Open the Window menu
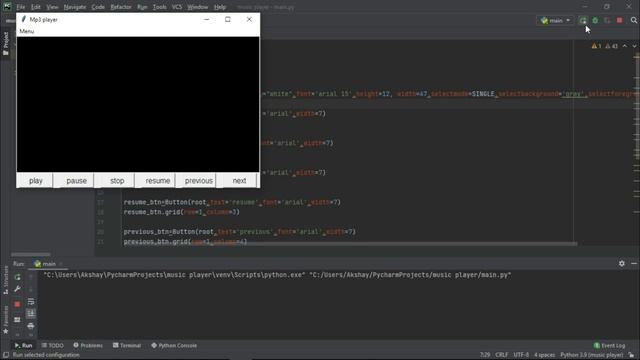Image resolution: width=640 pixels, height=360 pixels. point(198,7)
